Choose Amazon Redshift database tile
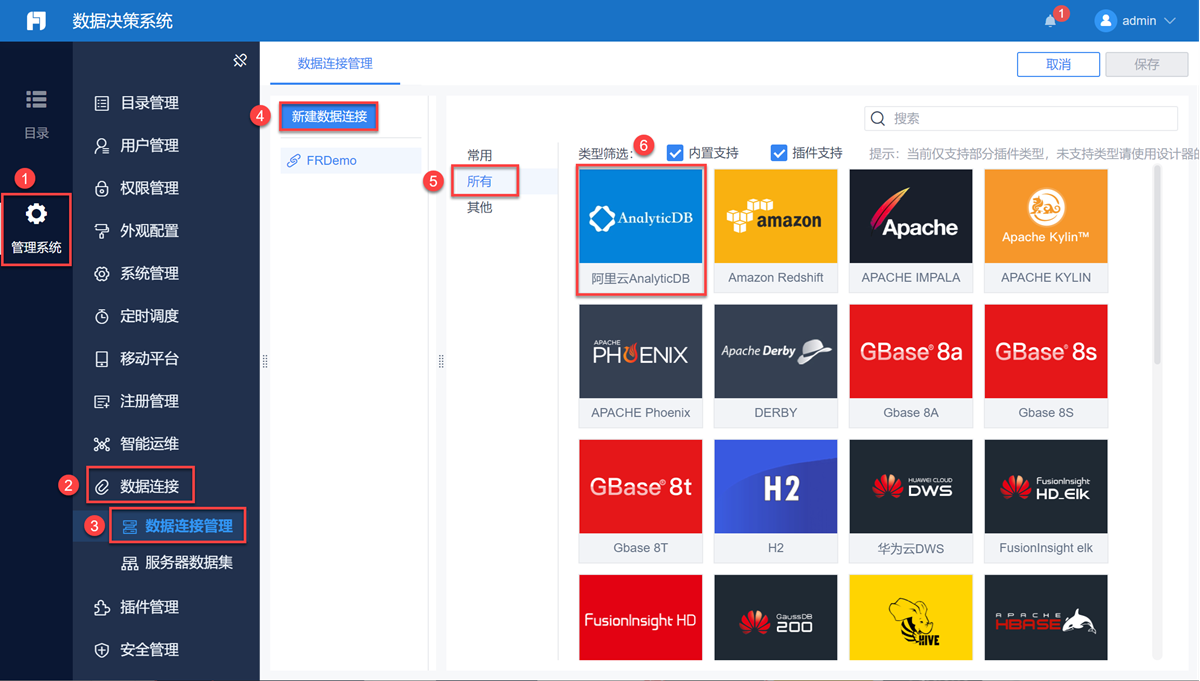The image size is (1200, 681). click(776, 230)
